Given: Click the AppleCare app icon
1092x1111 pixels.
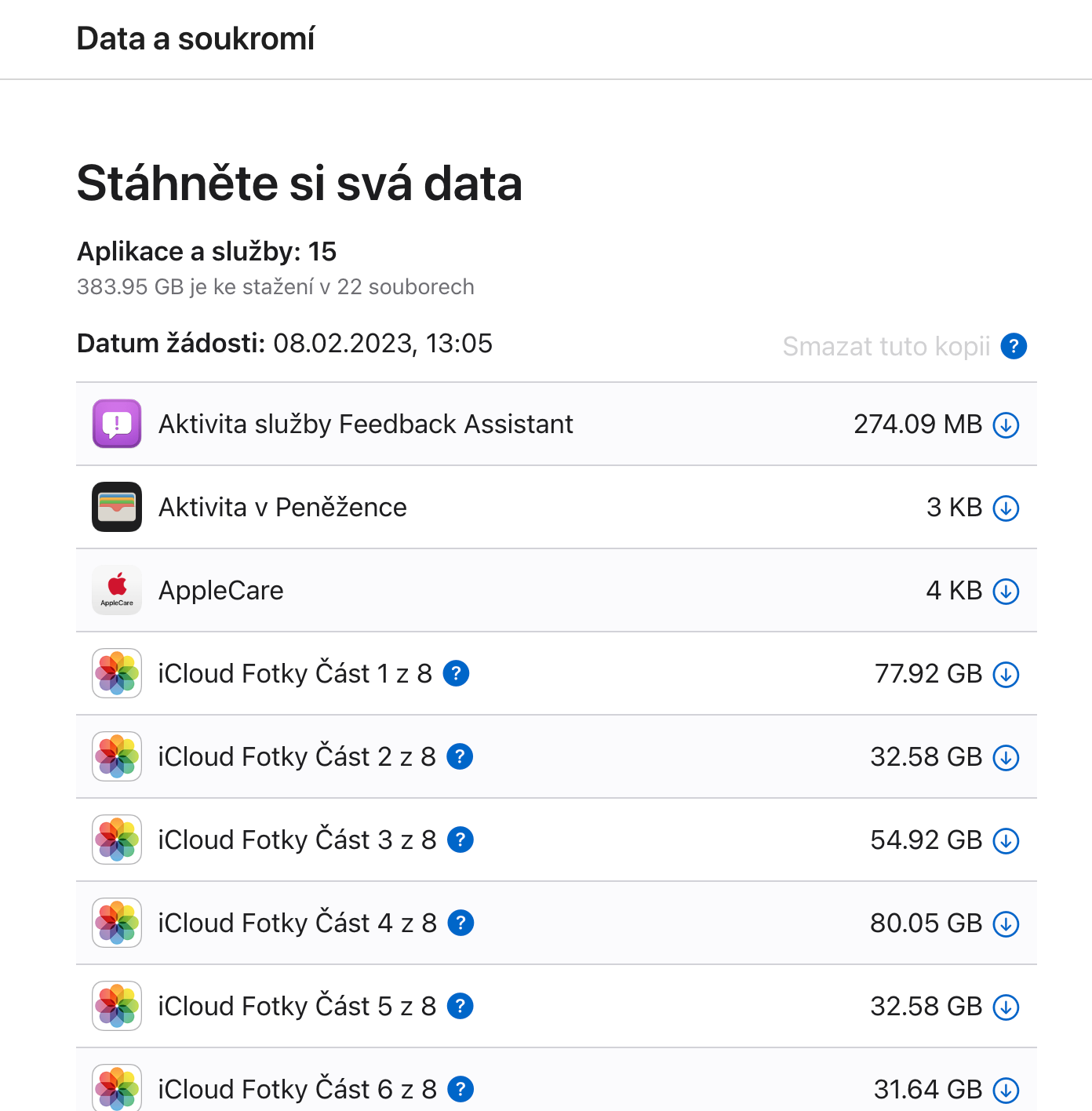Looking at the screenshot, I should pyautogui.click(x=117, y=590).
